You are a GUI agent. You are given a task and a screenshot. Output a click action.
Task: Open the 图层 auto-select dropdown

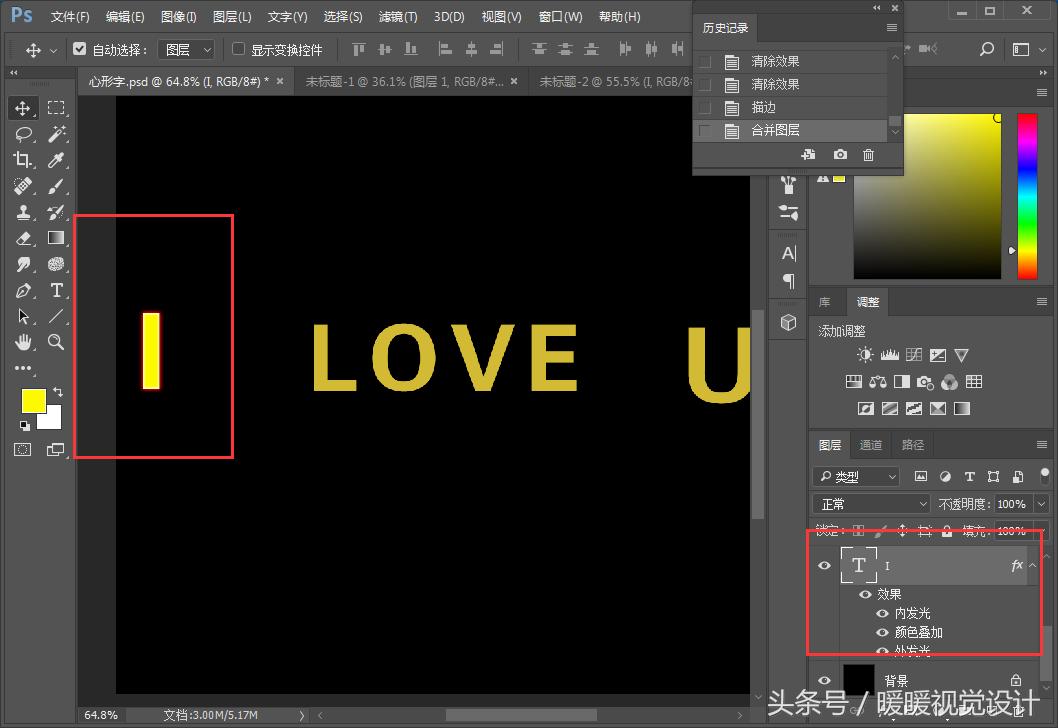[187, 49]
